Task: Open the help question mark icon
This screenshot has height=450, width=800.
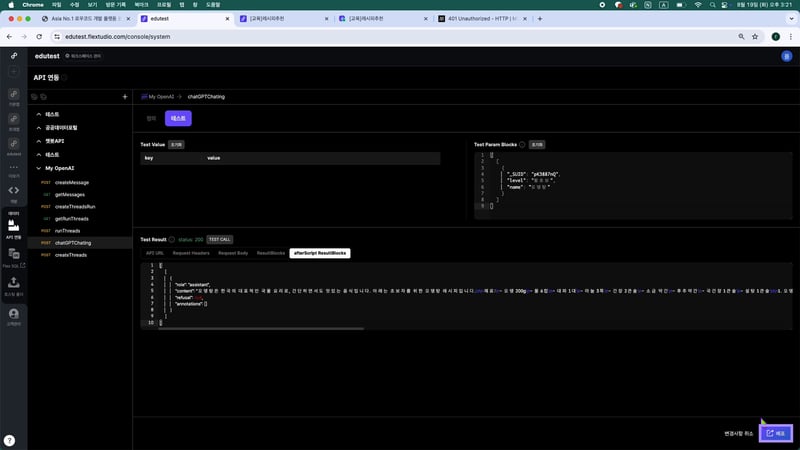Action: coord(9,440)
